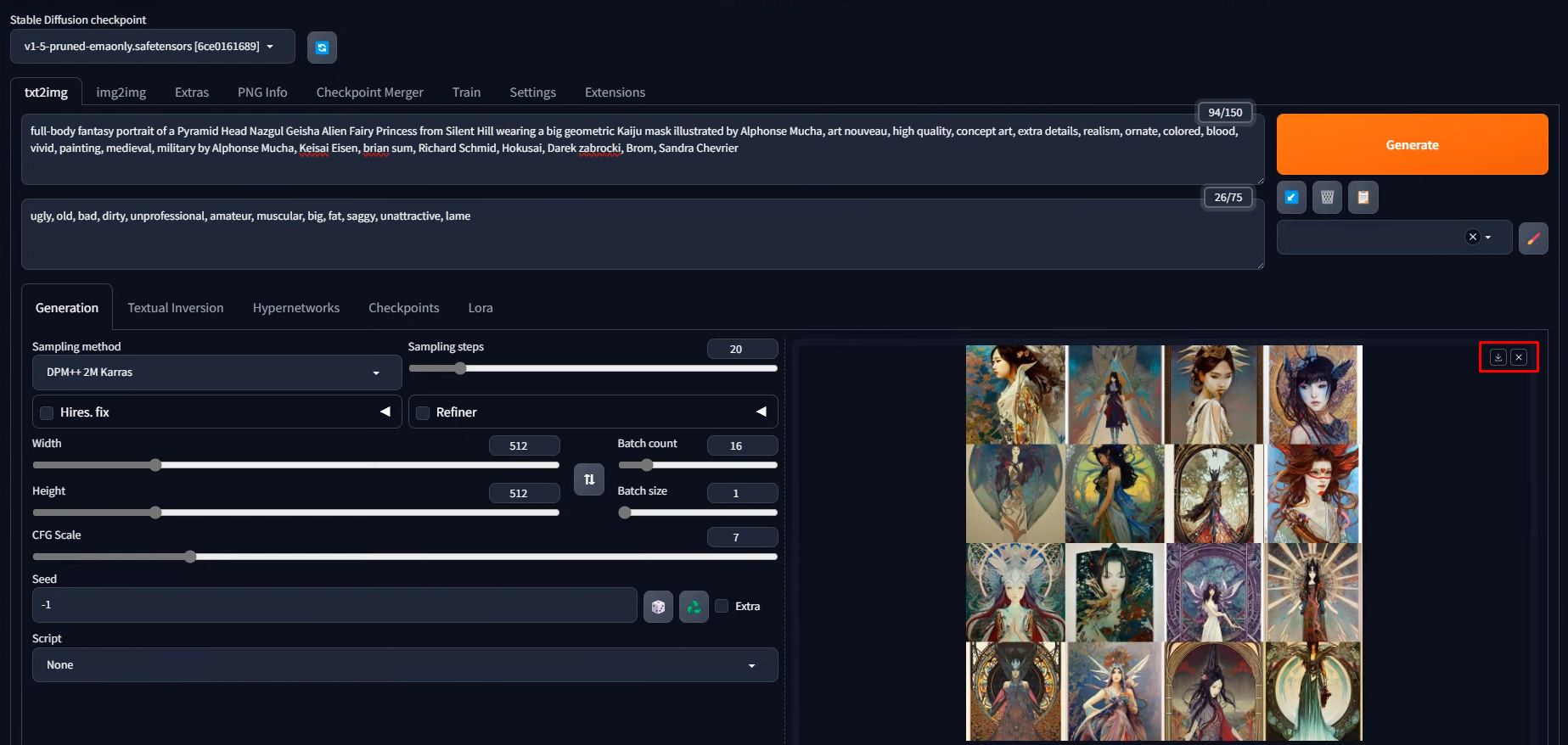Click the generated image grid preview
Screen dimensions: 1568x745
pos(1164,543)
